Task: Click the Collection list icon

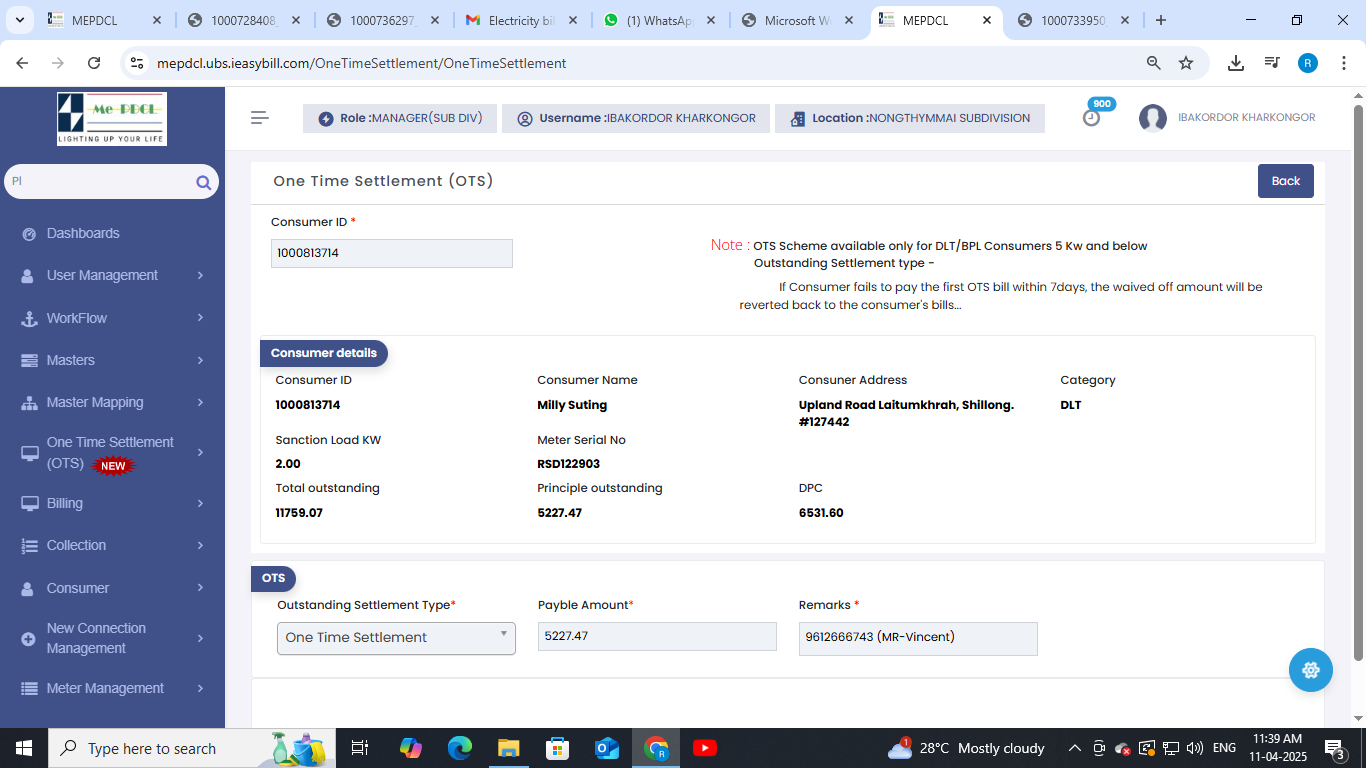Action: [x=29, y=546]
